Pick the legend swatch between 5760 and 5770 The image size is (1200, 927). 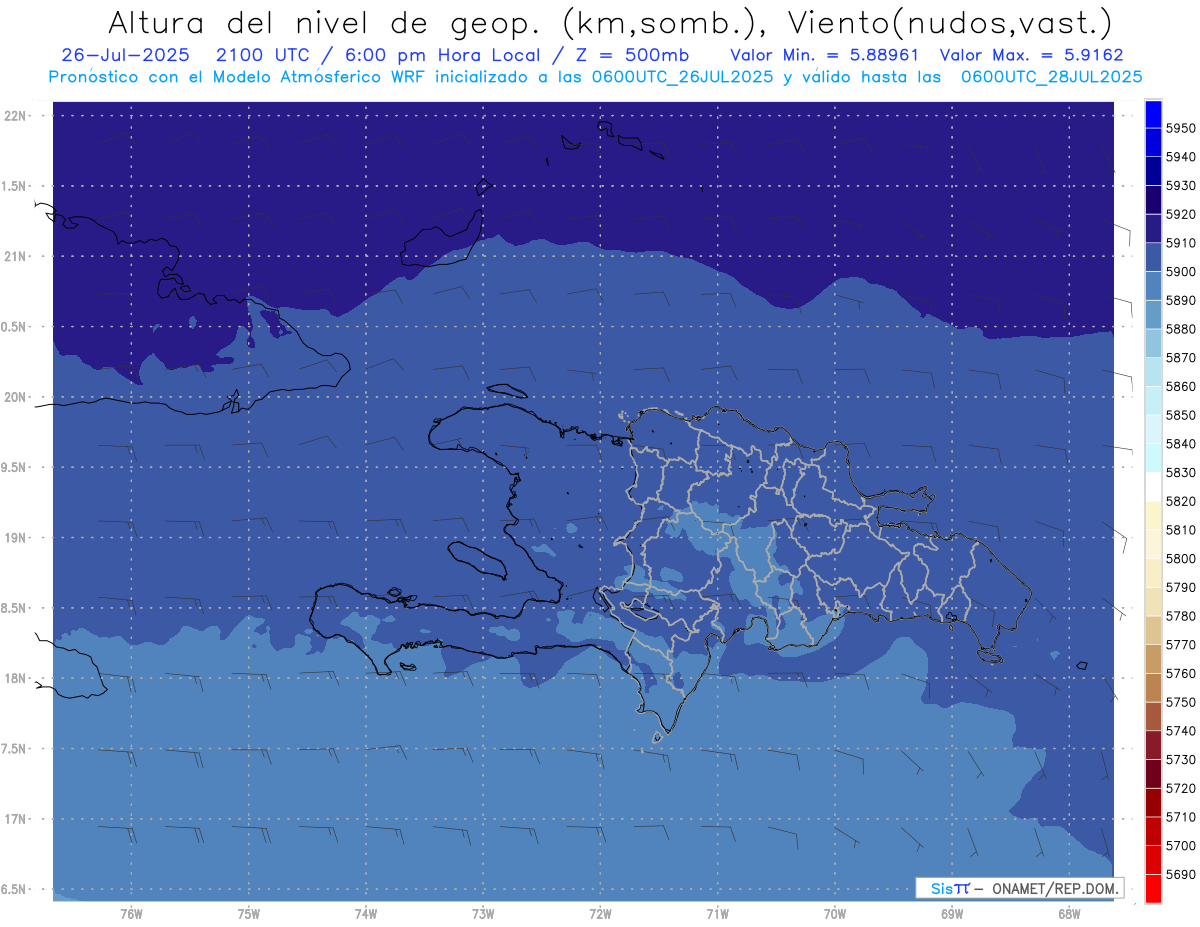coord(1153,659)
